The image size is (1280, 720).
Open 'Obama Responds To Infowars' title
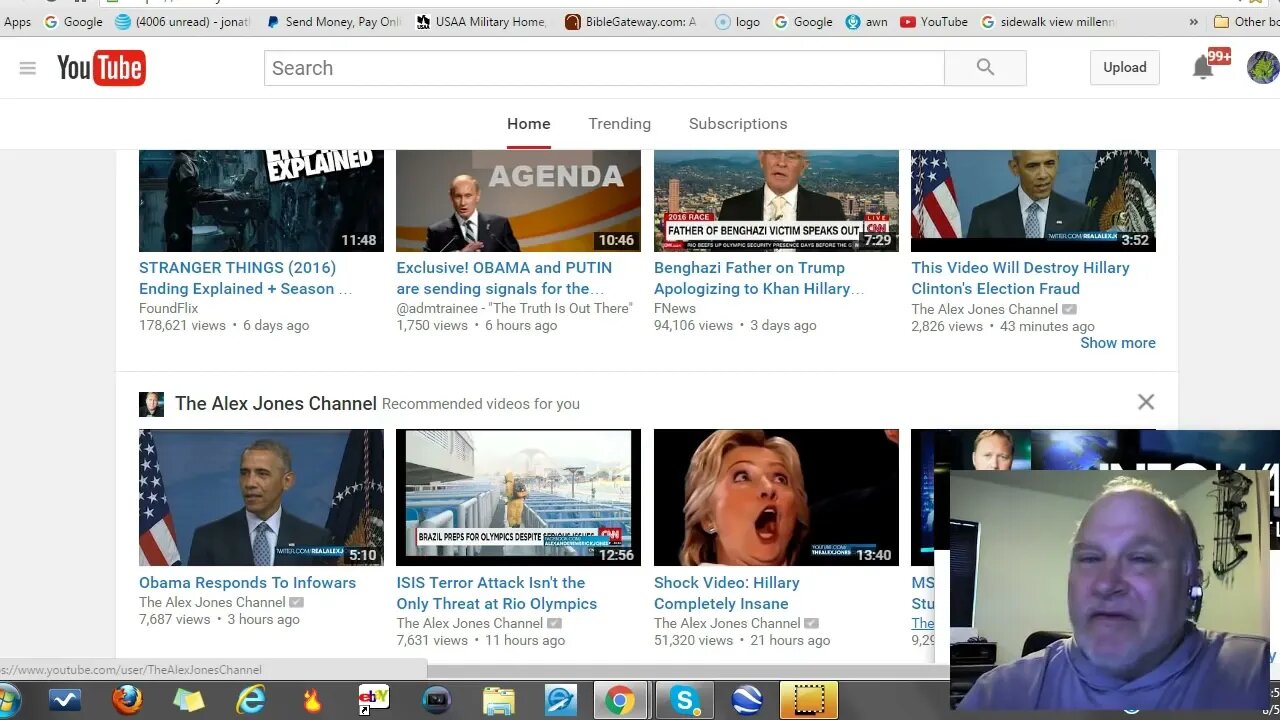click(x=247, y=583)
